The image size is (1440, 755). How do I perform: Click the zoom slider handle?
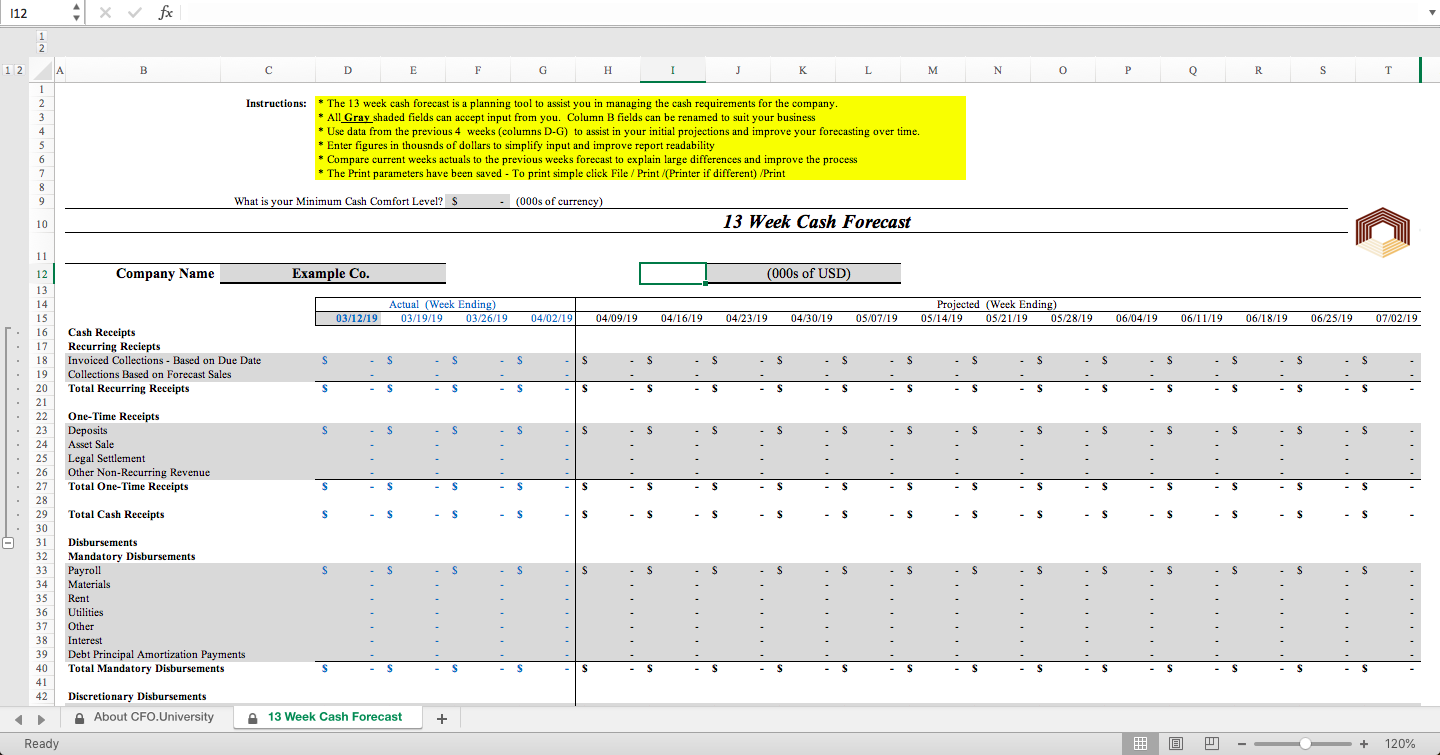pos(1305,743)
